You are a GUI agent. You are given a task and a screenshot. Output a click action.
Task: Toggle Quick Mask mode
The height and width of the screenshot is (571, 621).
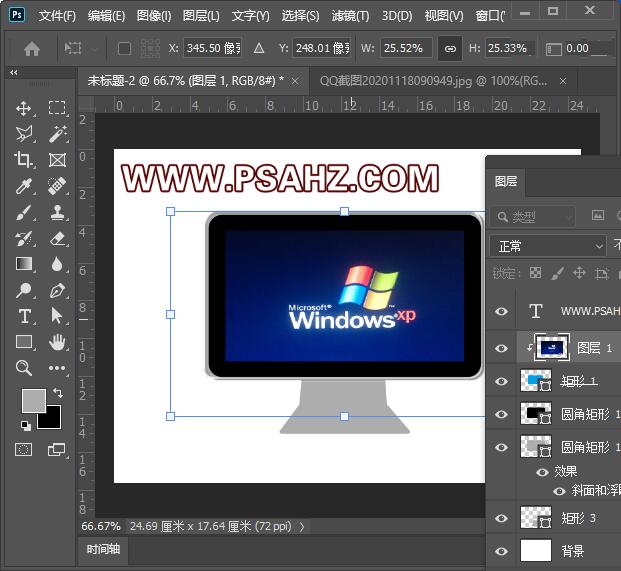(23, 449)
